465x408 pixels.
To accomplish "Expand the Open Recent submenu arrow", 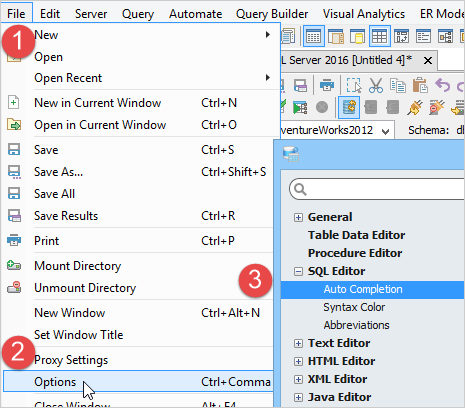I will point(268,78).
